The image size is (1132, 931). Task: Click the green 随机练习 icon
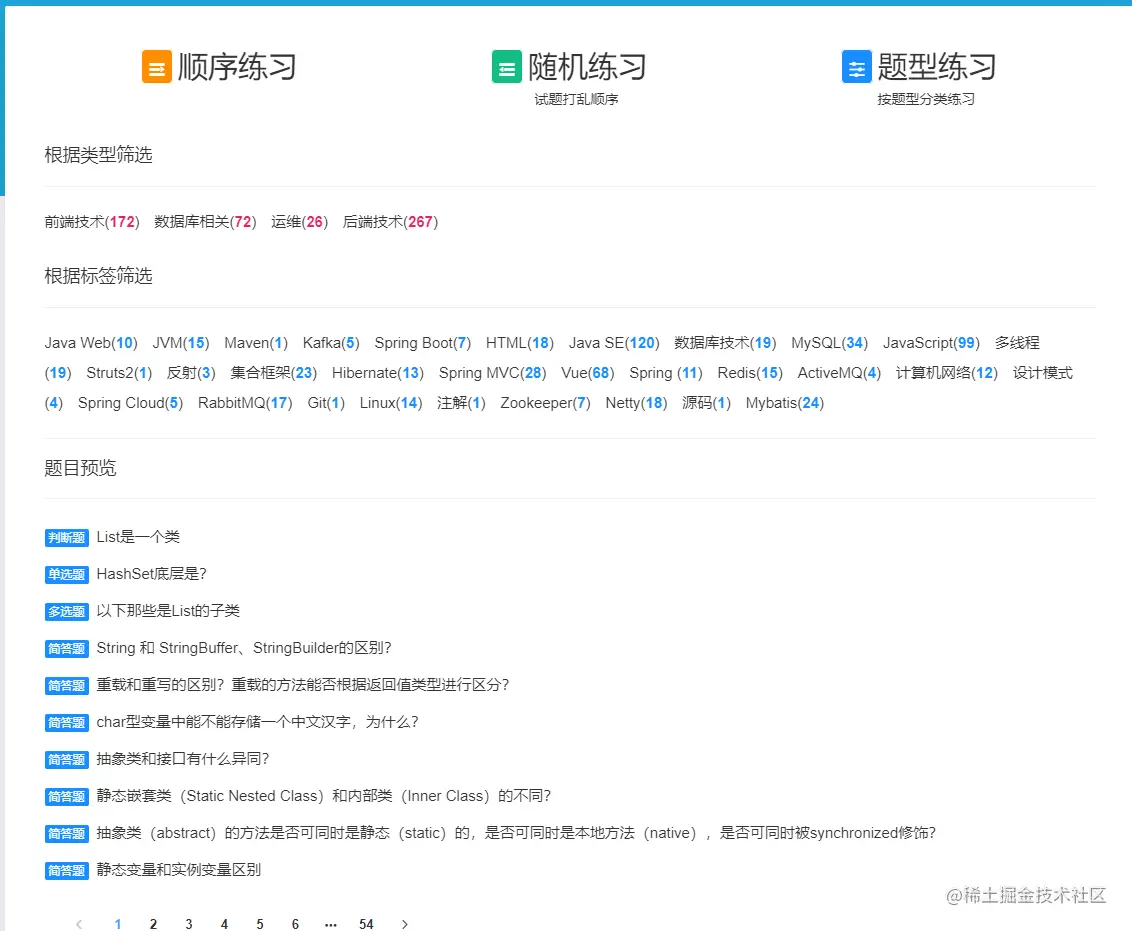coord(507,65)
